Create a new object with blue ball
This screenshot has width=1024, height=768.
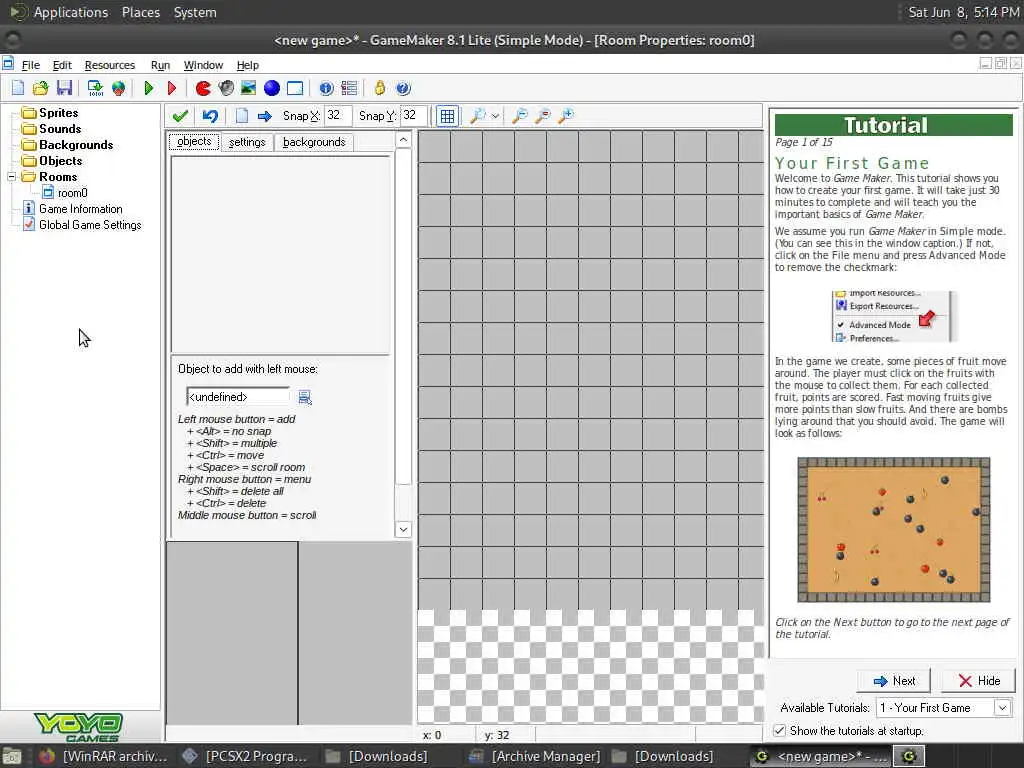point(272,88)
